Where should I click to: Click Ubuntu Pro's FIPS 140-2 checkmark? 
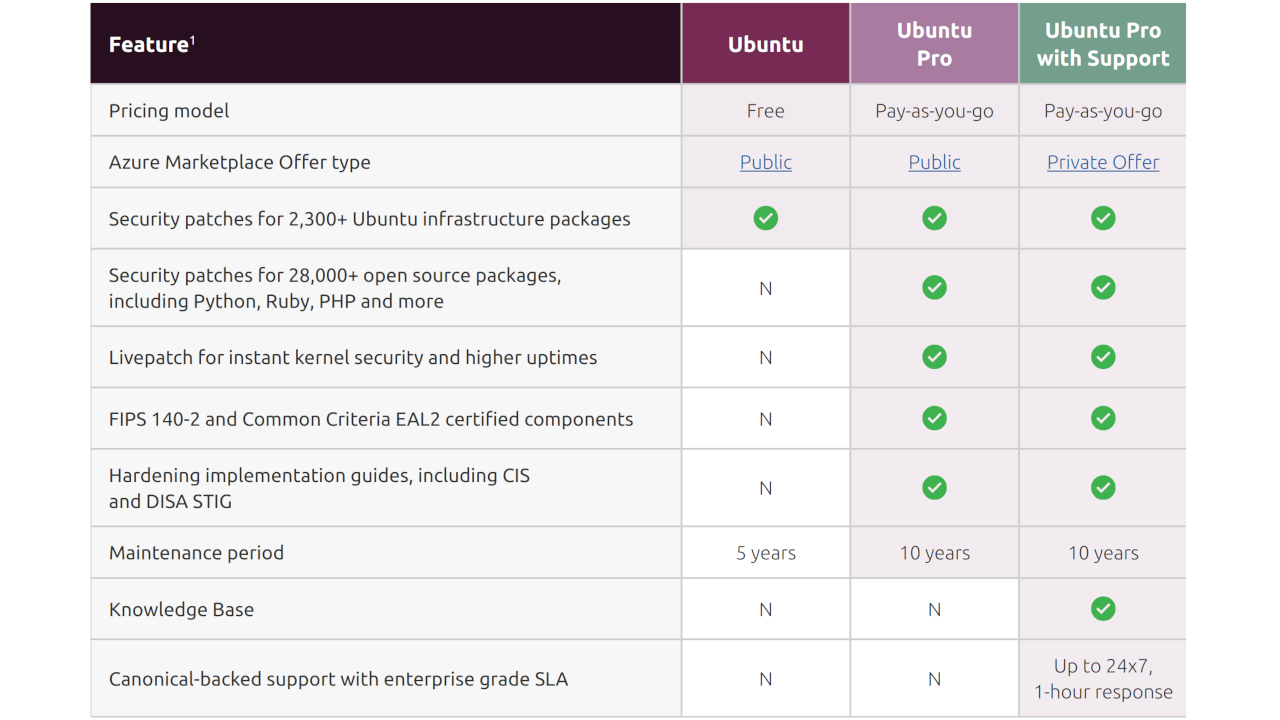point(934,419)
